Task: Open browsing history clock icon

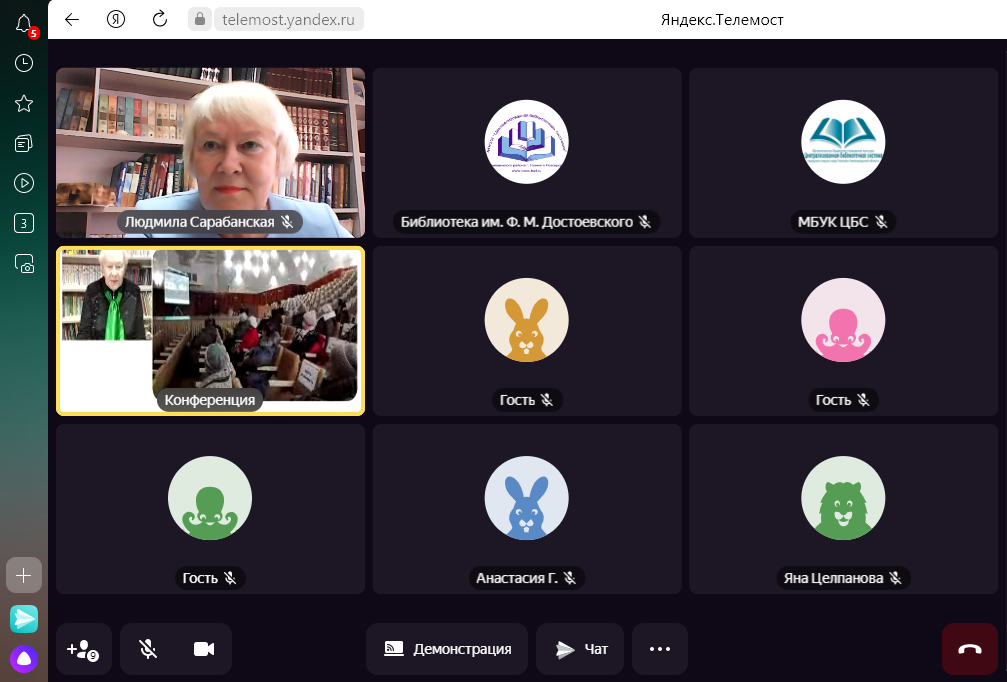Action: (24, 63)
